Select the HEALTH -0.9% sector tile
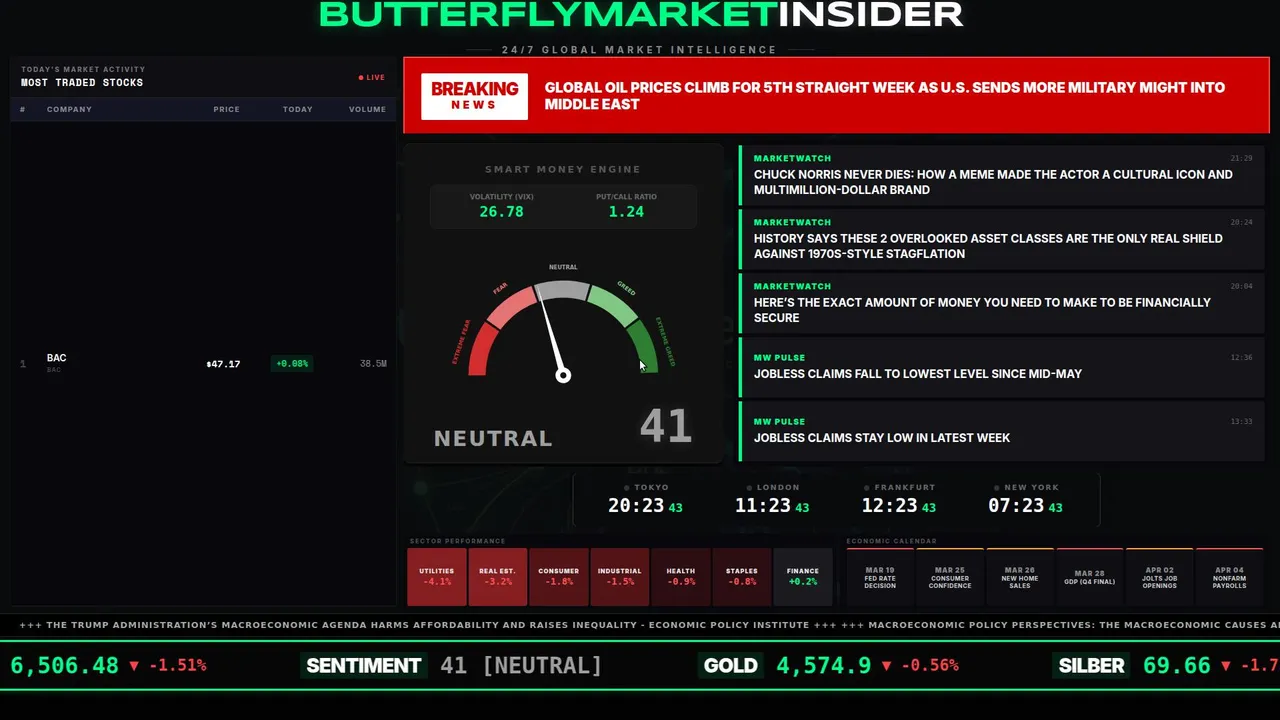The width and height of the screenshot is (1280, 720). [x=681, y=576]
